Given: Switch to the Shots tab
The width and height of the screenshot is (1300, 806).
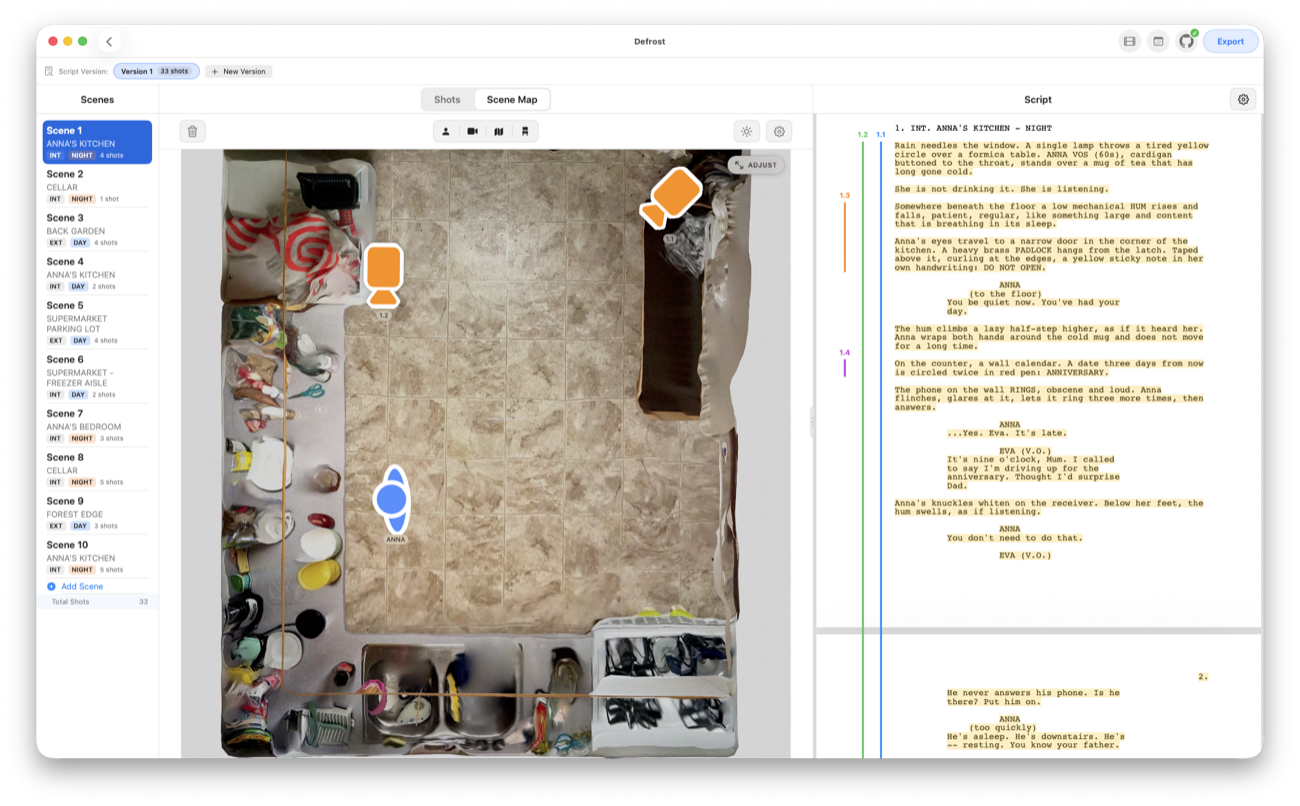Looking at the screenshot, I should [447, 99].
